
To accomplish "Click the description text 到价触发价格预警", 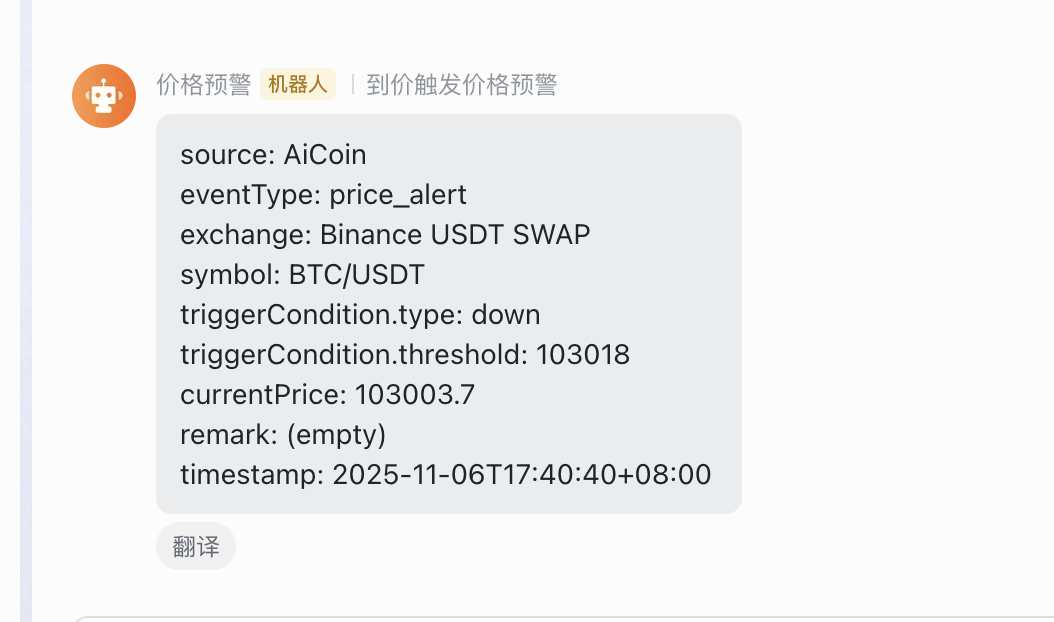I will coord(459,85).
